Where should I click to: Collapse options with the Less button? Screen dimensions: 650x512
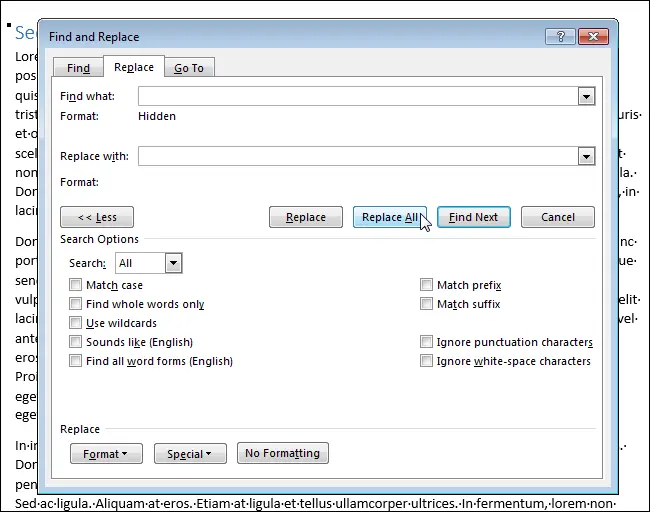(x=97, y=217)
